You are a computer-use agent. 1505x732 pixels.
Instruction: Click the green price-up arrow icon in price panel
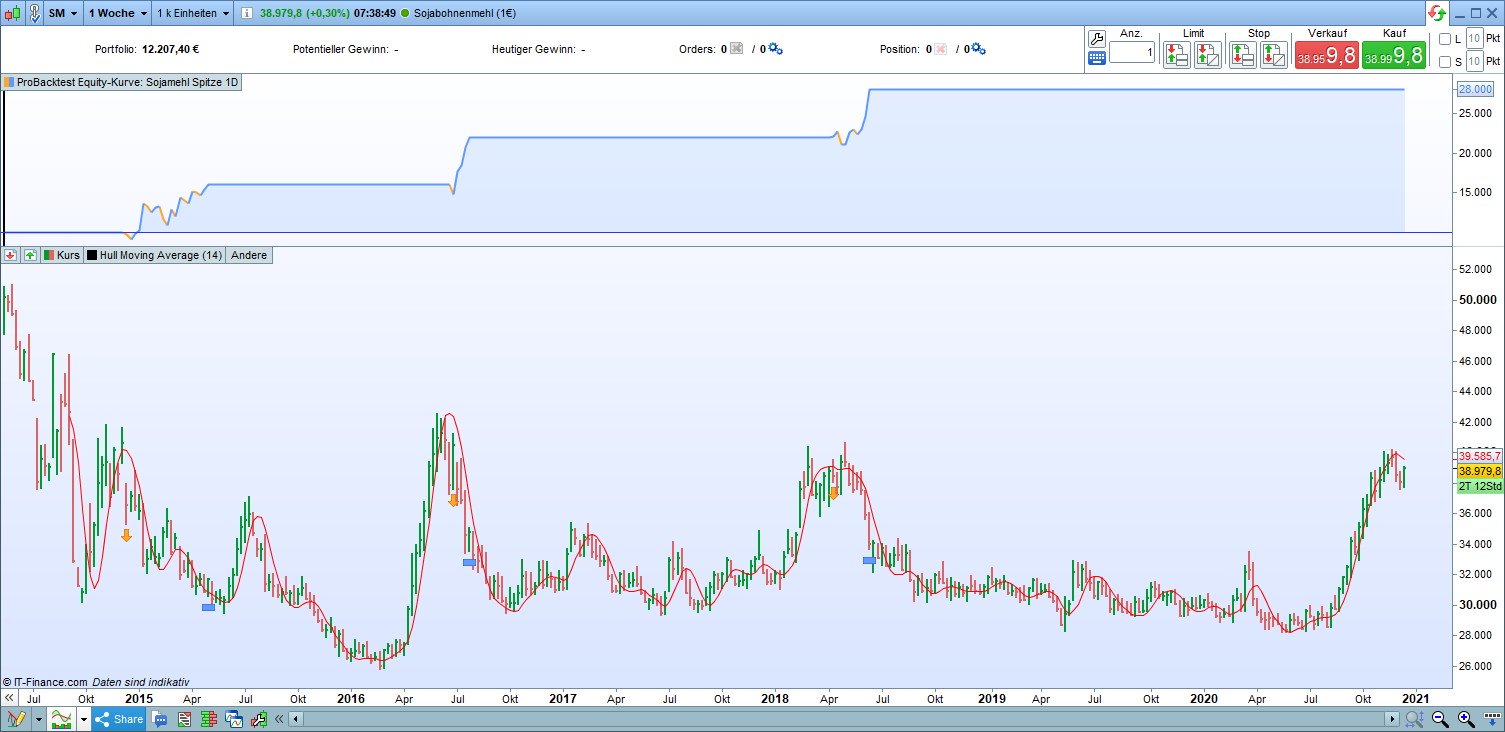pyautogui.click(x=30, y=255)
